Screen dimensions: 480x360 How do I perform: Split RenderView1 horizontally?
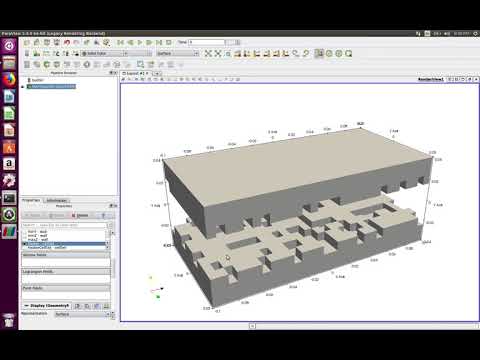coord(450,79)
